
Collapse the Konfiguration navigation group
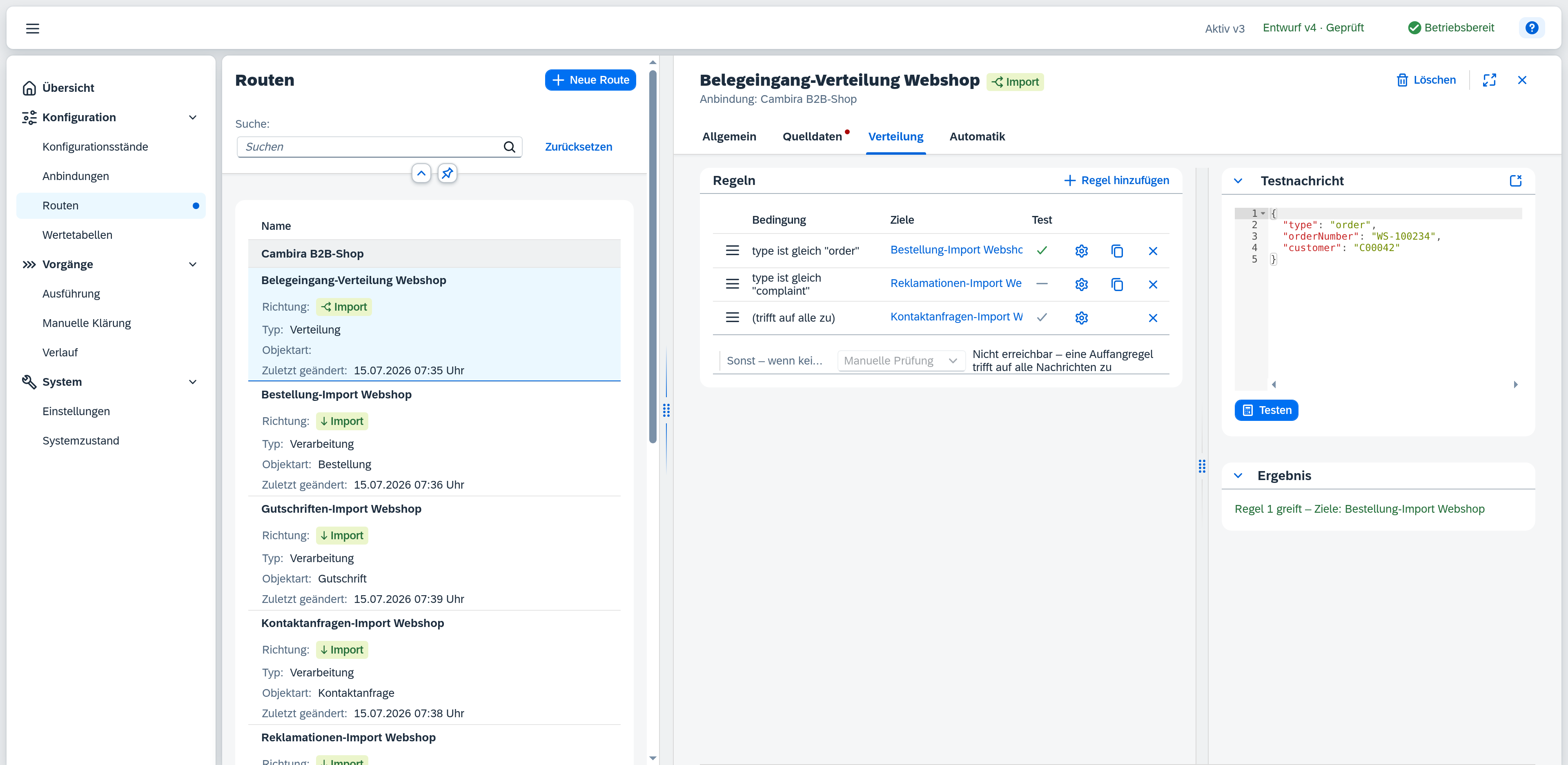point(193,118)
